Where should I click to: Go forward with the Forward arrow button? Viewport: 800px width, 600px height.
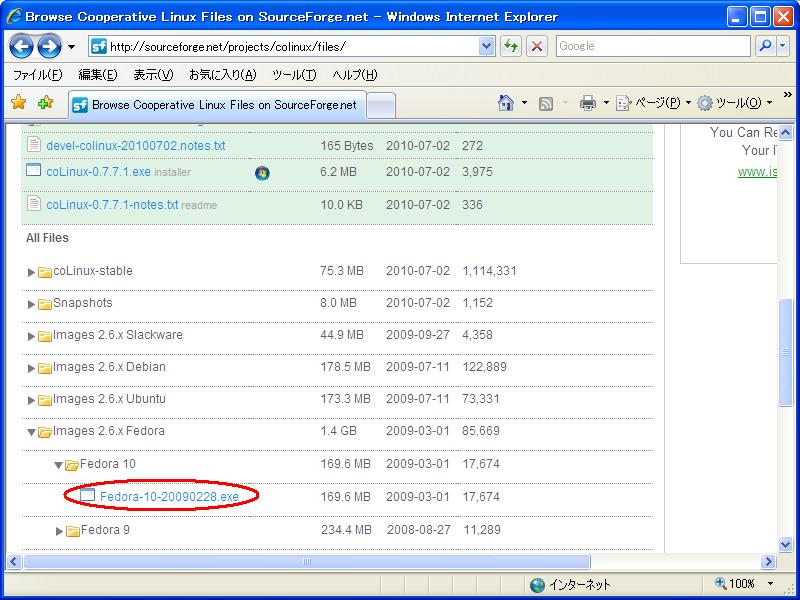49,47
